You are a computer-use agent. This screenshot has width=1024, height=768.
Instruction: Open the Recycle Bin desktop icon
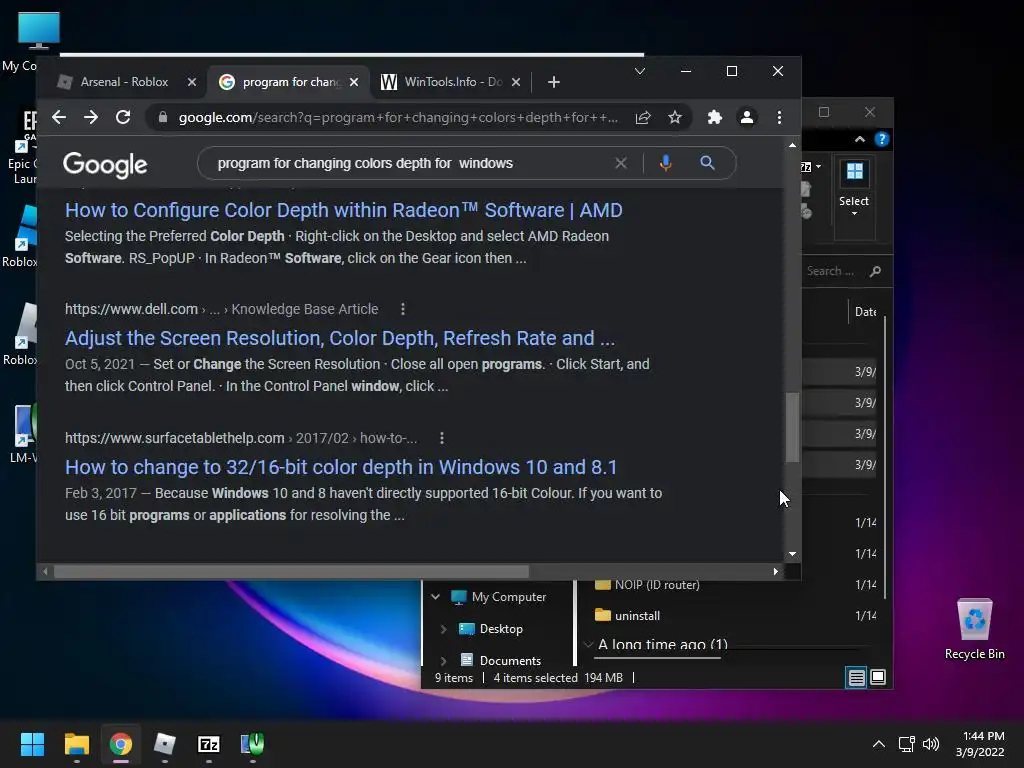[974, 629]
